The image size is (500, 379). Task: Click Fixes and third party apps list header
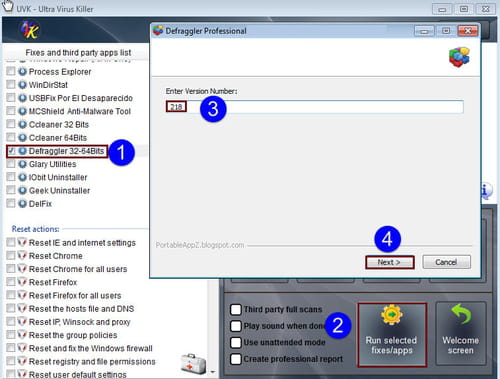78,53
